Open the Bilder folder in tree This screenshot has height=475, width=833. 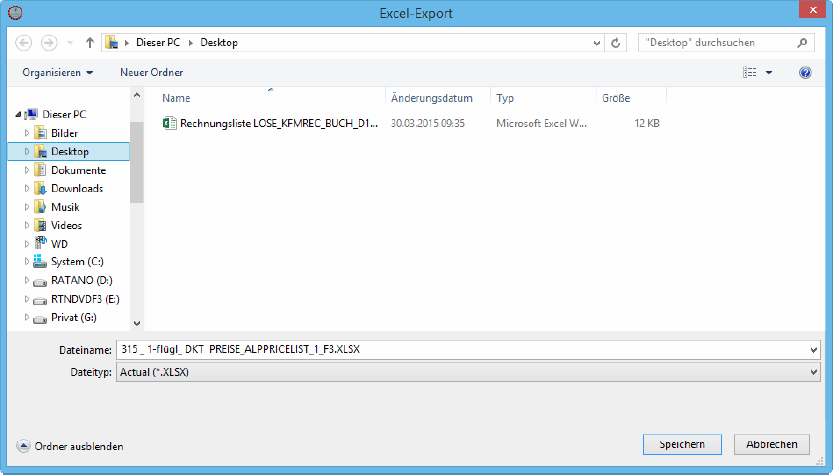pos(64,133)
